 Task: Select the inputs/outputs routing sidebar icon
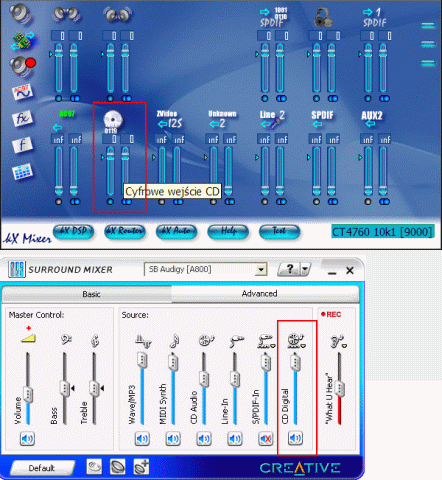23,40
